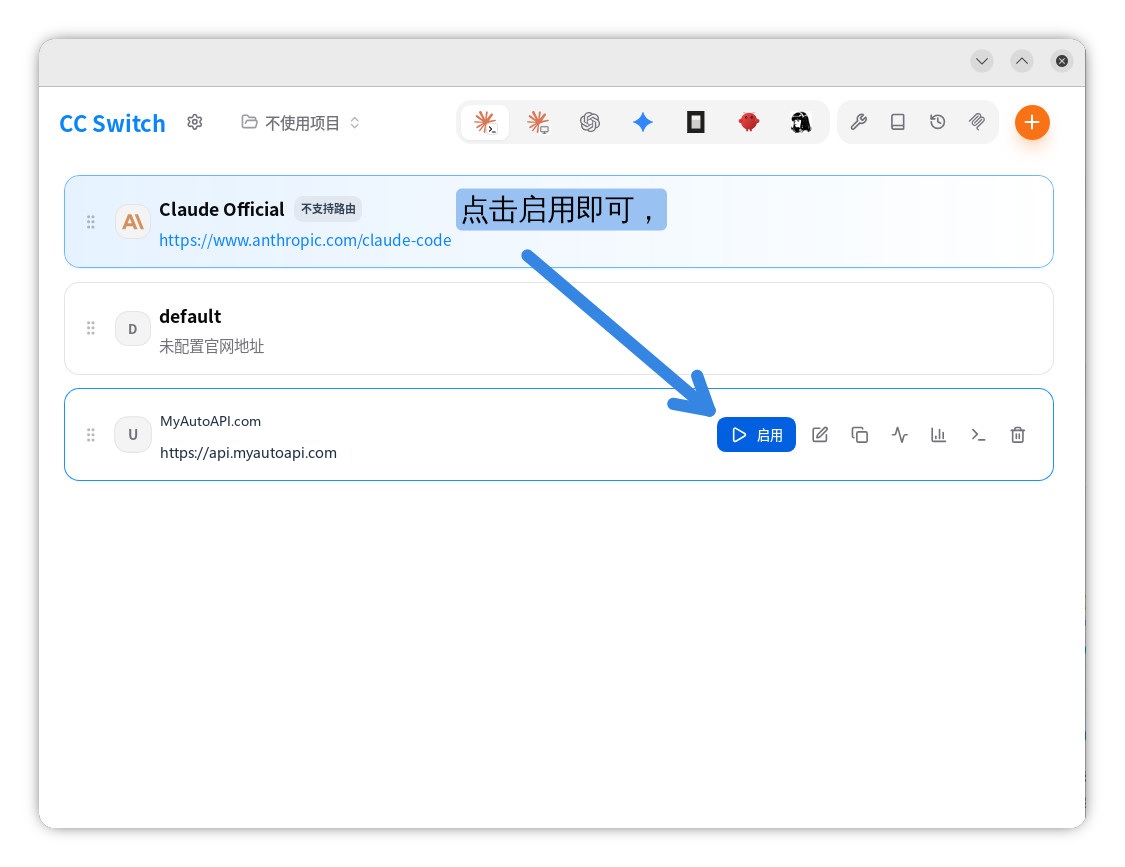The width and height of the screenshot is (1125, 867).
Task: Switch to the Gemini blue star tab
Action: point(643,122)
